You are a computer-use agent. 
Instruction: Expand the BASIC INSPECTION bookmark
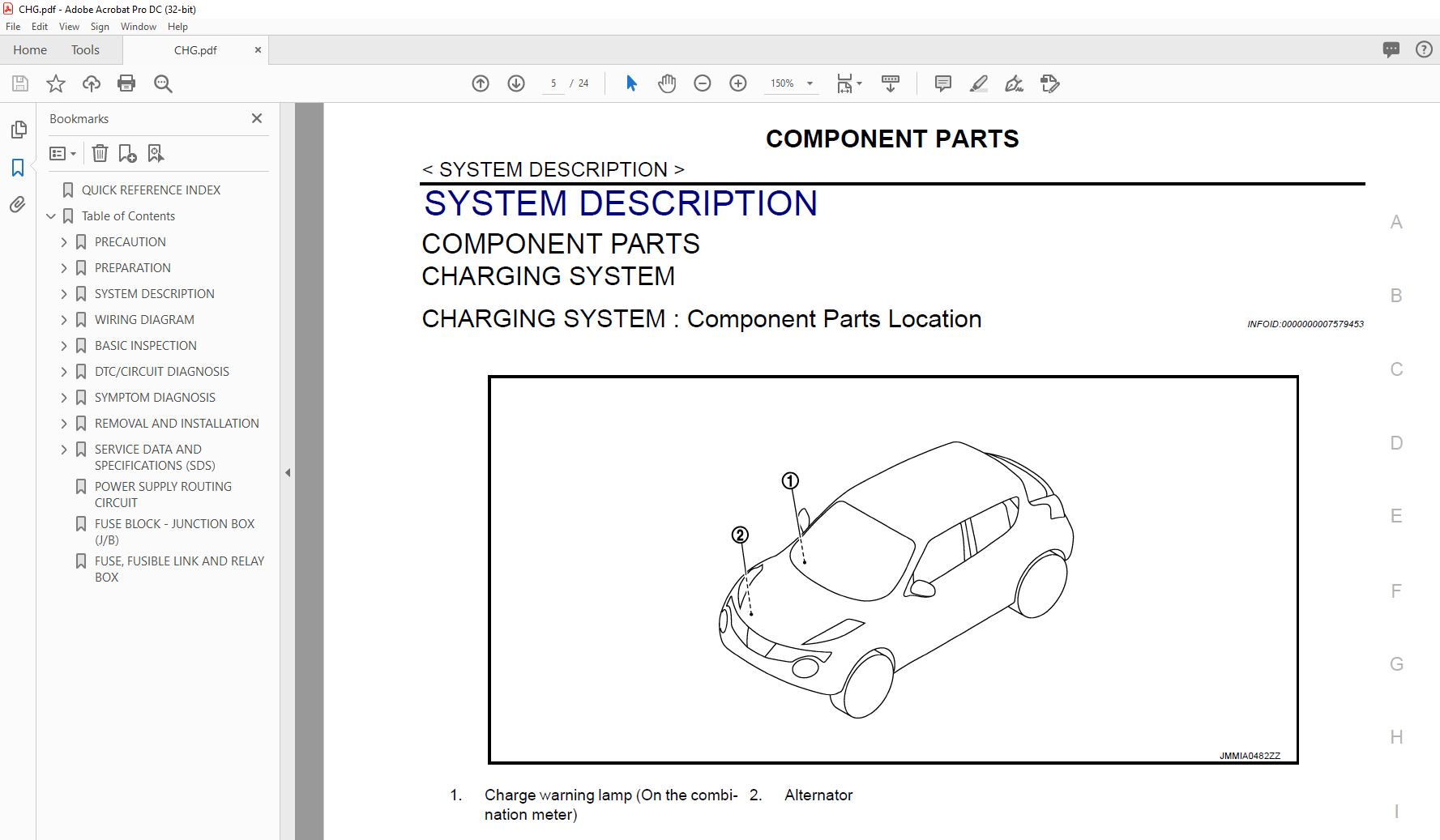[64, 346]
